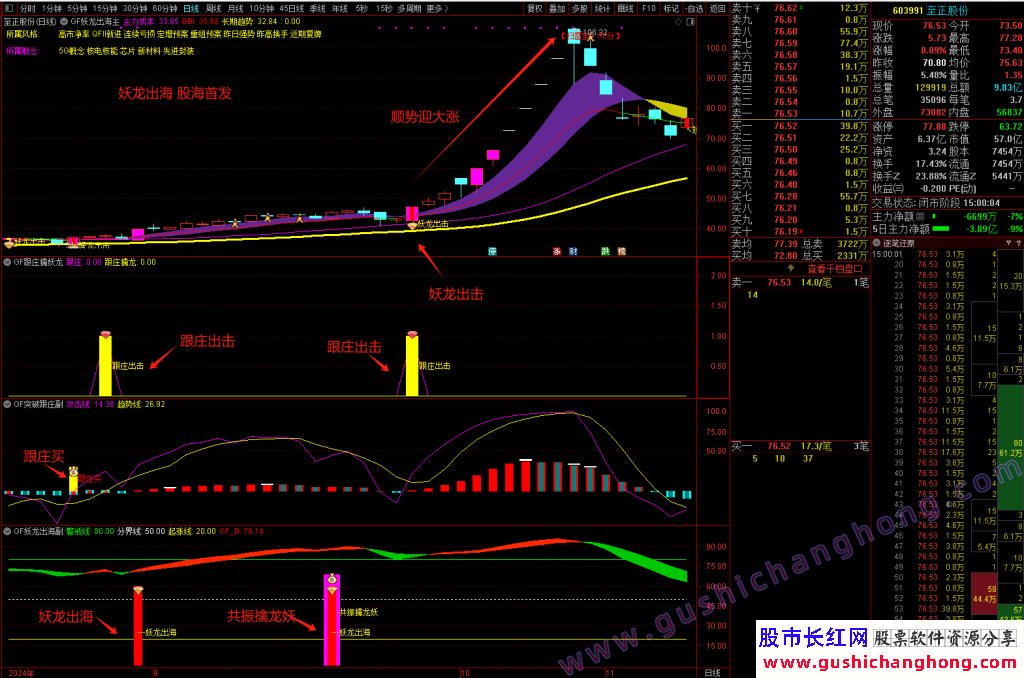Switch to the 分时 chart tab

pos(27,8)
